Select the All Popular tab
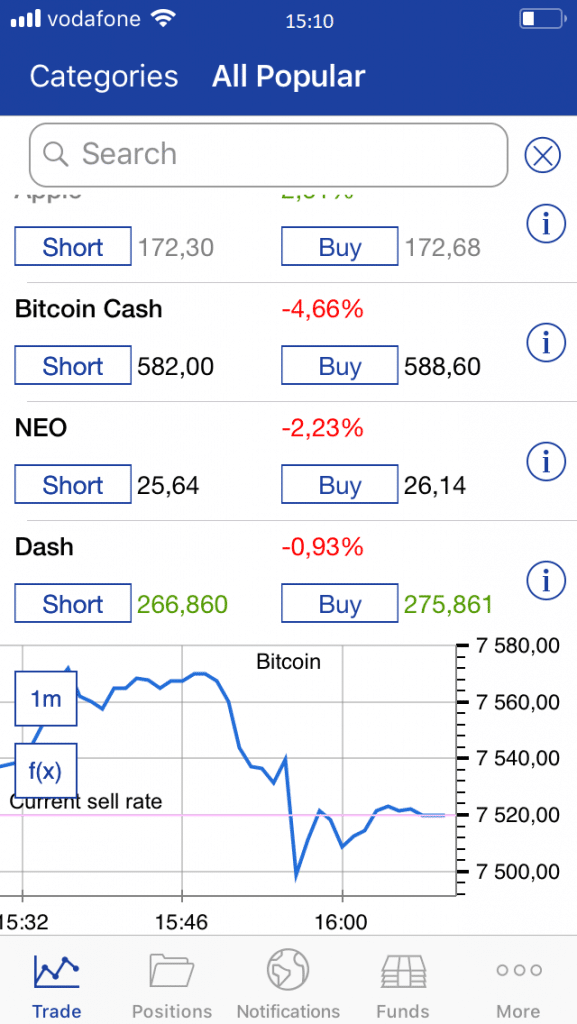This screenshot has width=577, height=1024. pyautogui.click(x=288, y=76)
